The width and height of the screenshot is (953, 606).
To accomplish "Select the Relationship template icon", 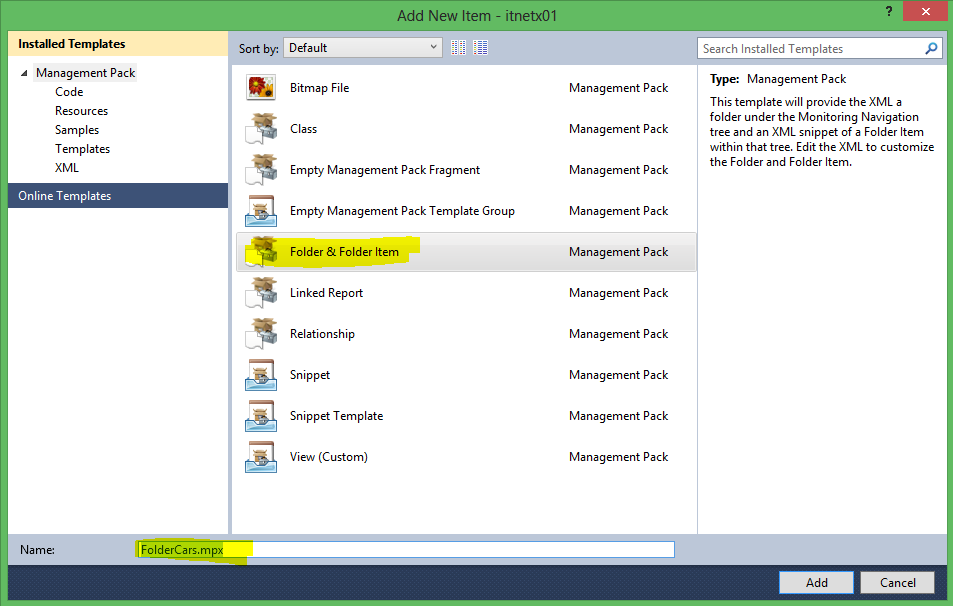I will pyautogui.click(x=261, y=334).
